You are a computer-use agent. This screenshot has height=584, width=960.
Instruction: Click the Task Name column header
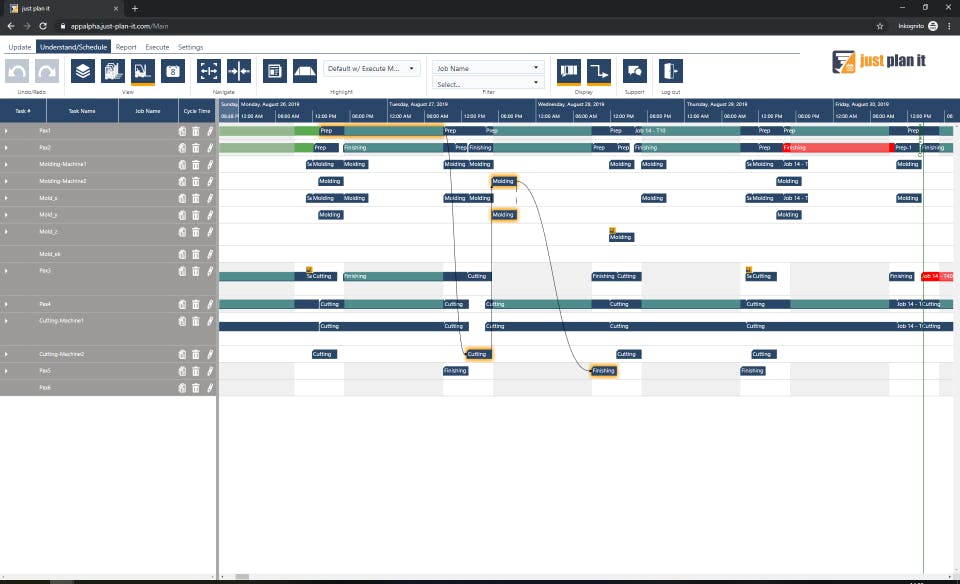coord(82,111)
